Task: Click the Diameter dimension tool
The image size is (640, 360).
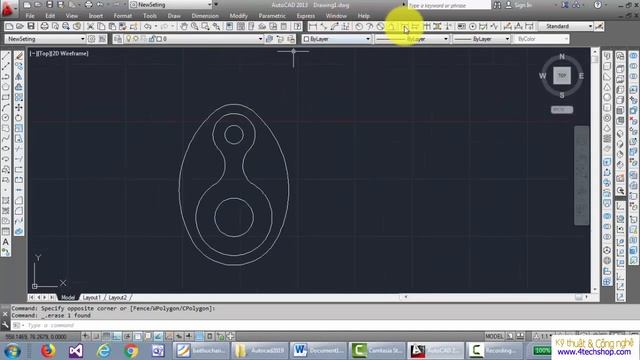Action: tap(380, 27)
